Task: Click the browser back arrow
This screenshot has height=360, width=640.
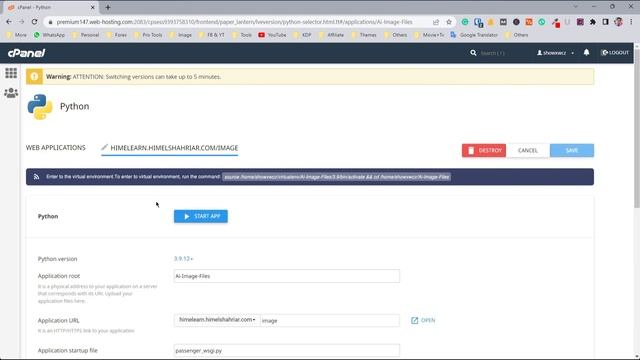Action: pos(9,22)
